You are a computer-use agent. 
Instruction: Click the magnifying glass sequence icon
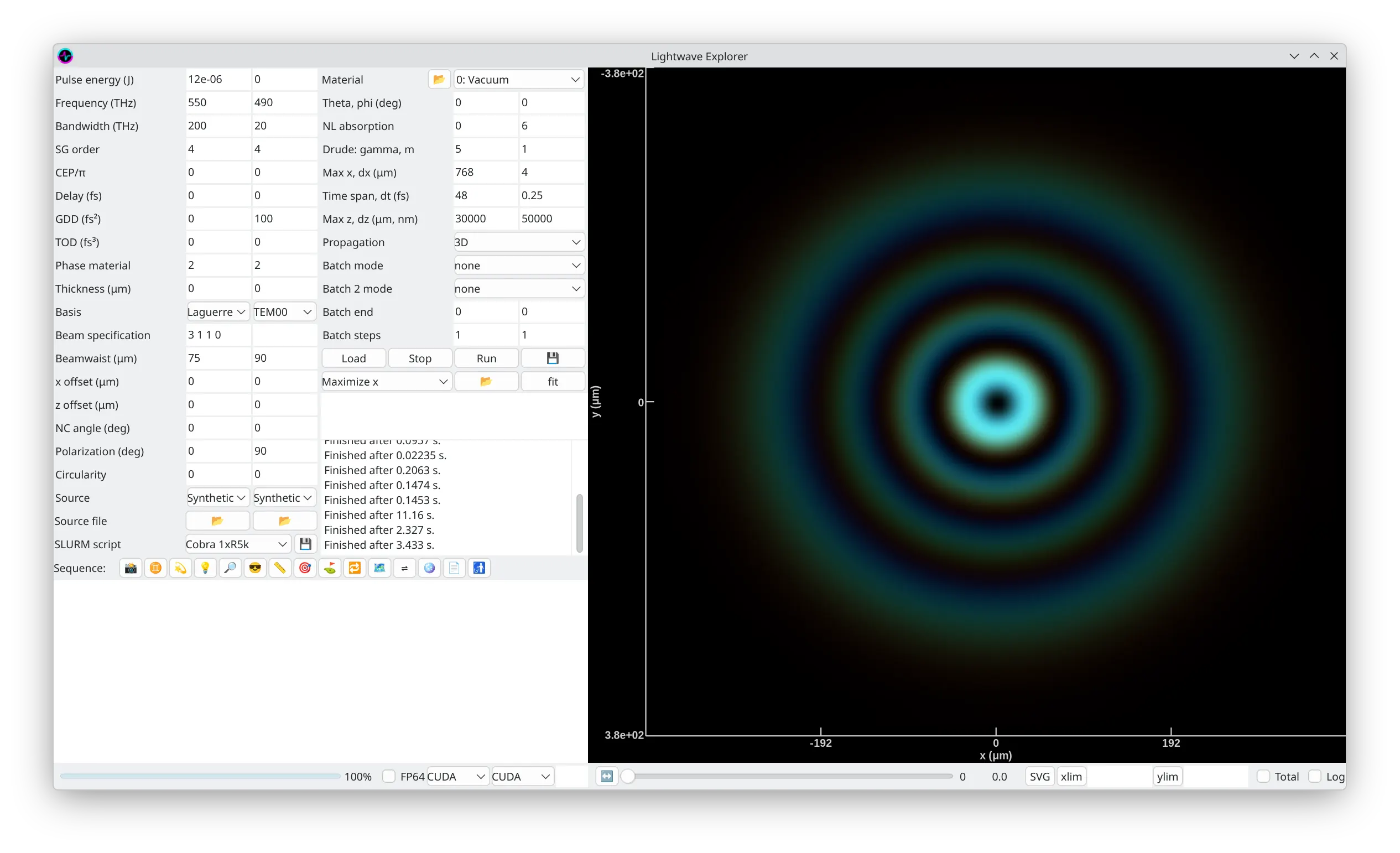[x=230, y=568]
